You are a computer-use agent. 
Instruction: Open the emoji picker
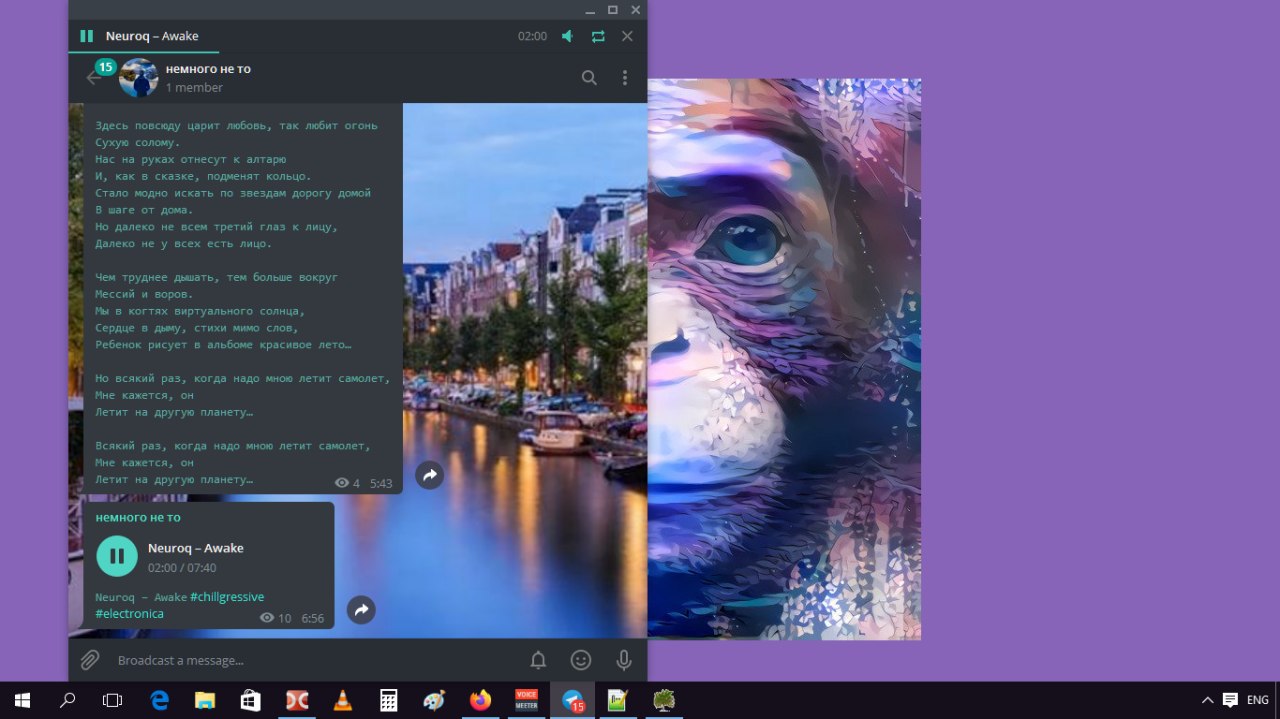pyautogui.click(x=580, y=660)
